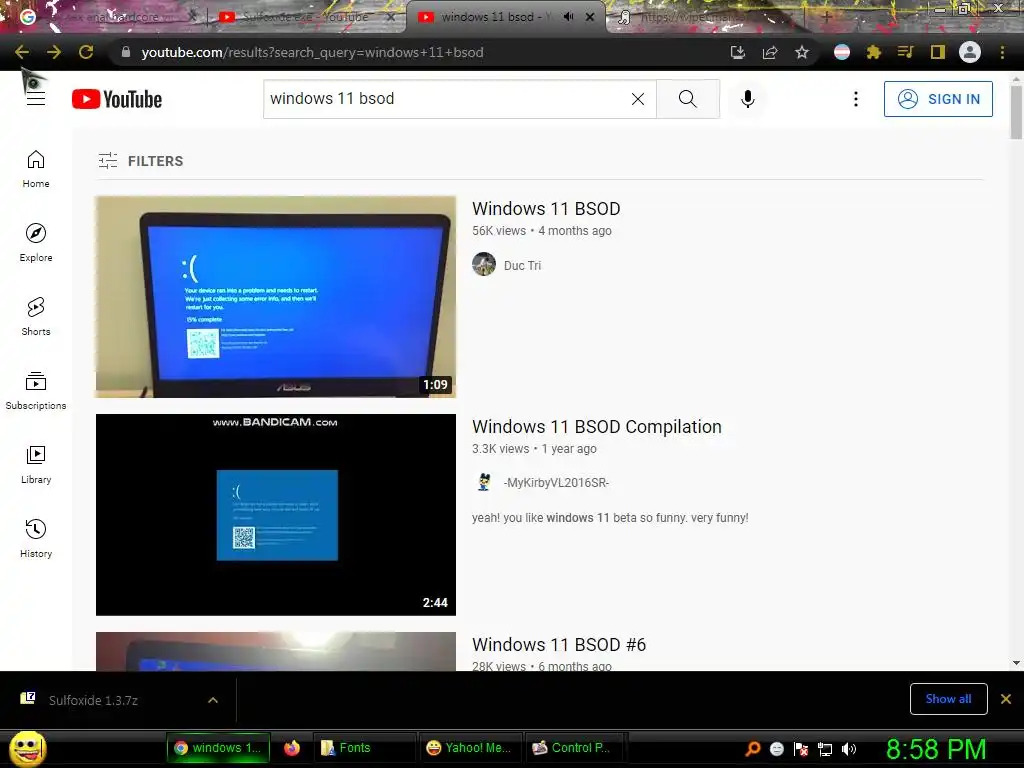This screenshot has width=1024, height=768.
Task: Mute the windows 11 bsod tab
Action: [569, 17]
